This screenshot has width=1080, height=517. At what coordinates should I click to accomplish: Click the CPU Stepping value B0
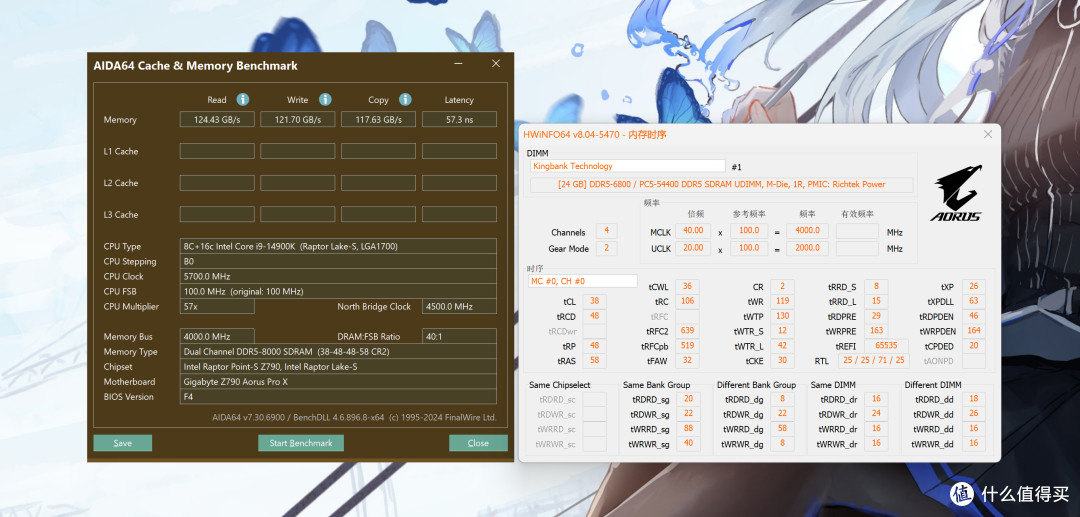coord(338,262)
